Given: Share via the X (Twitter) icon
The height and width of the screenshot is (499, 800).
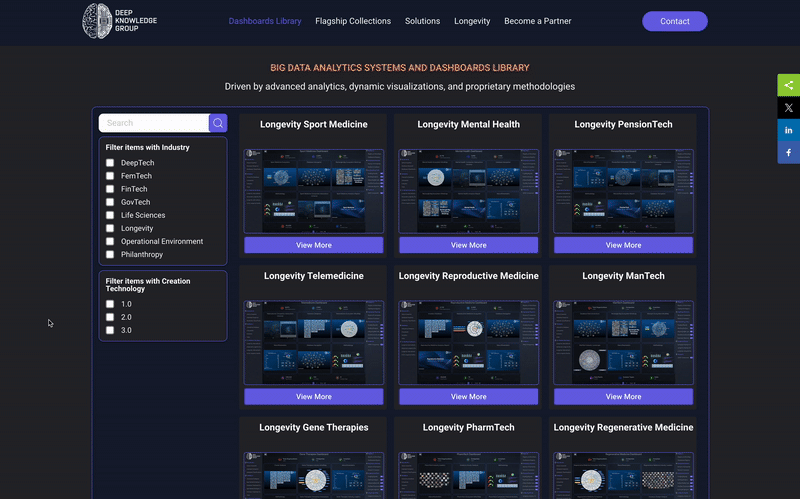Looking at the screenshot, I should tap(788, 108).
